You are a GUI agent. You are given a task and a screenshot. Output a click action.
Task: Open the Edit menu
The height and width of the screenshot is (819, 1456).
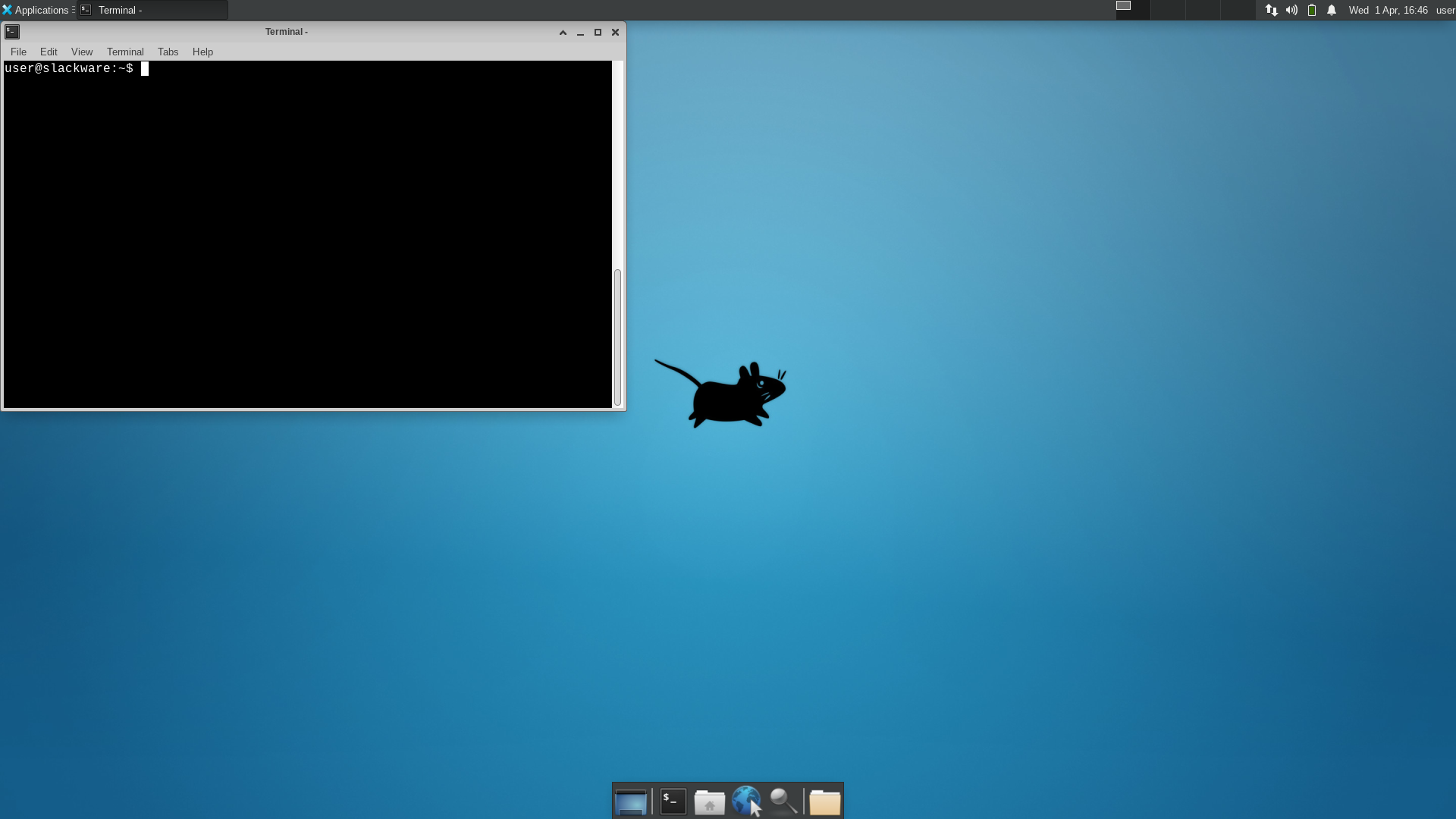pyautogui.click(x=49, y=52)
